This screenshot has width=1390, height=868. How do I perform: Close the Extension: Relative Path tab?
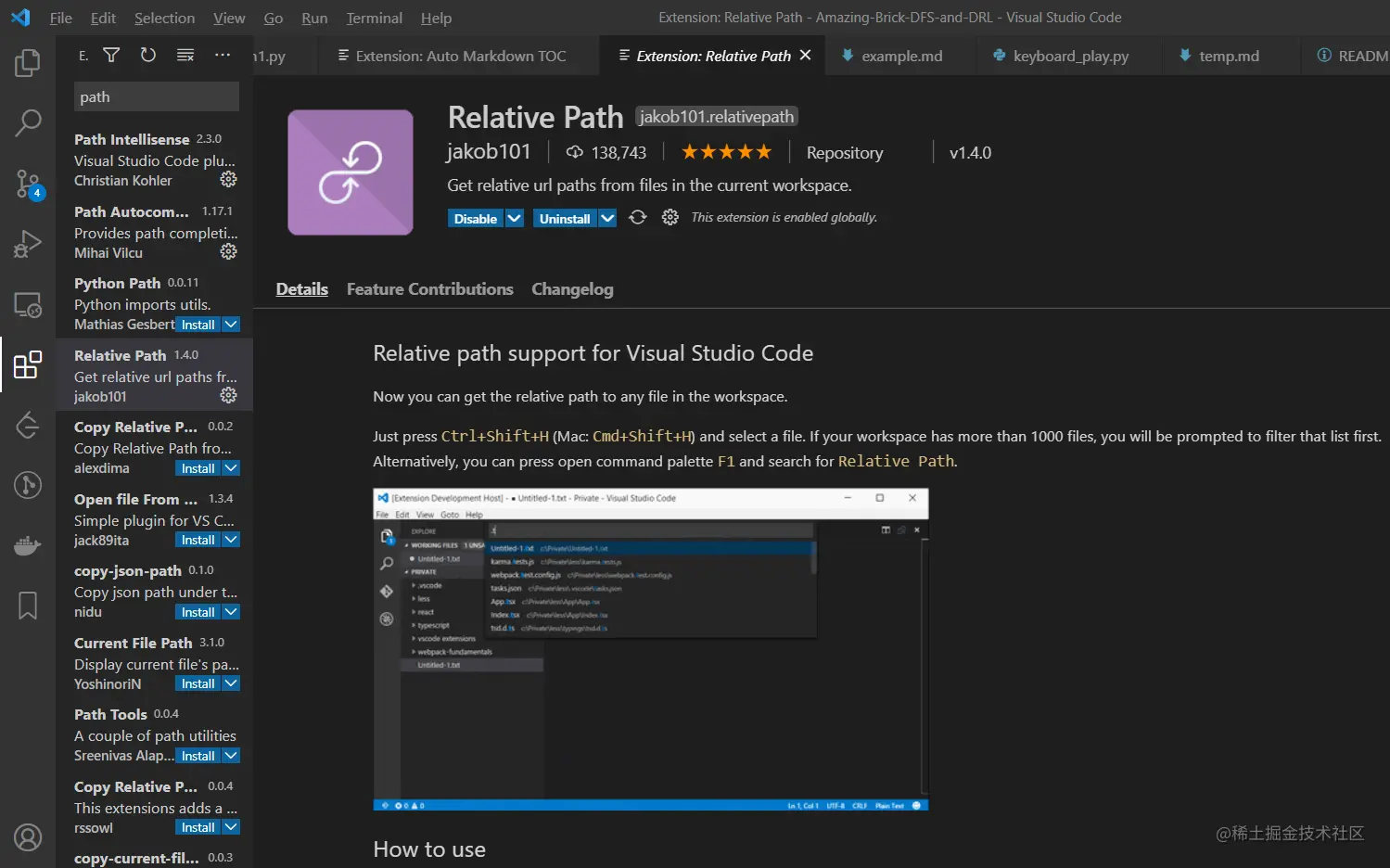click(x=805, y=56)
